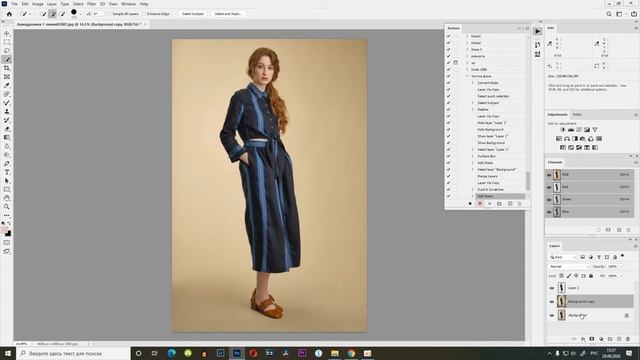Toggle Red channel visibility eye
Image resolution: width=640 pixels, height=360 pixels.
(x=549, y=187)
